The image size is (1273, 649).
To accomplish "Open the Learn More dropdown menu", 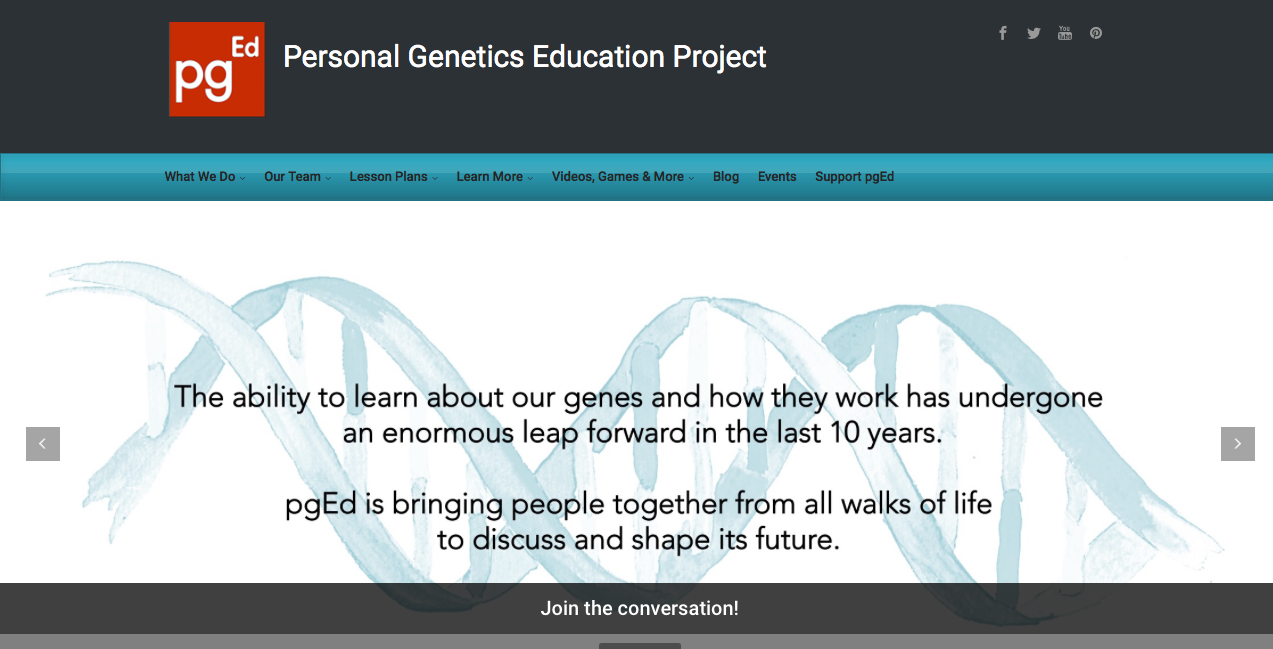I will [x=494, y=177].
